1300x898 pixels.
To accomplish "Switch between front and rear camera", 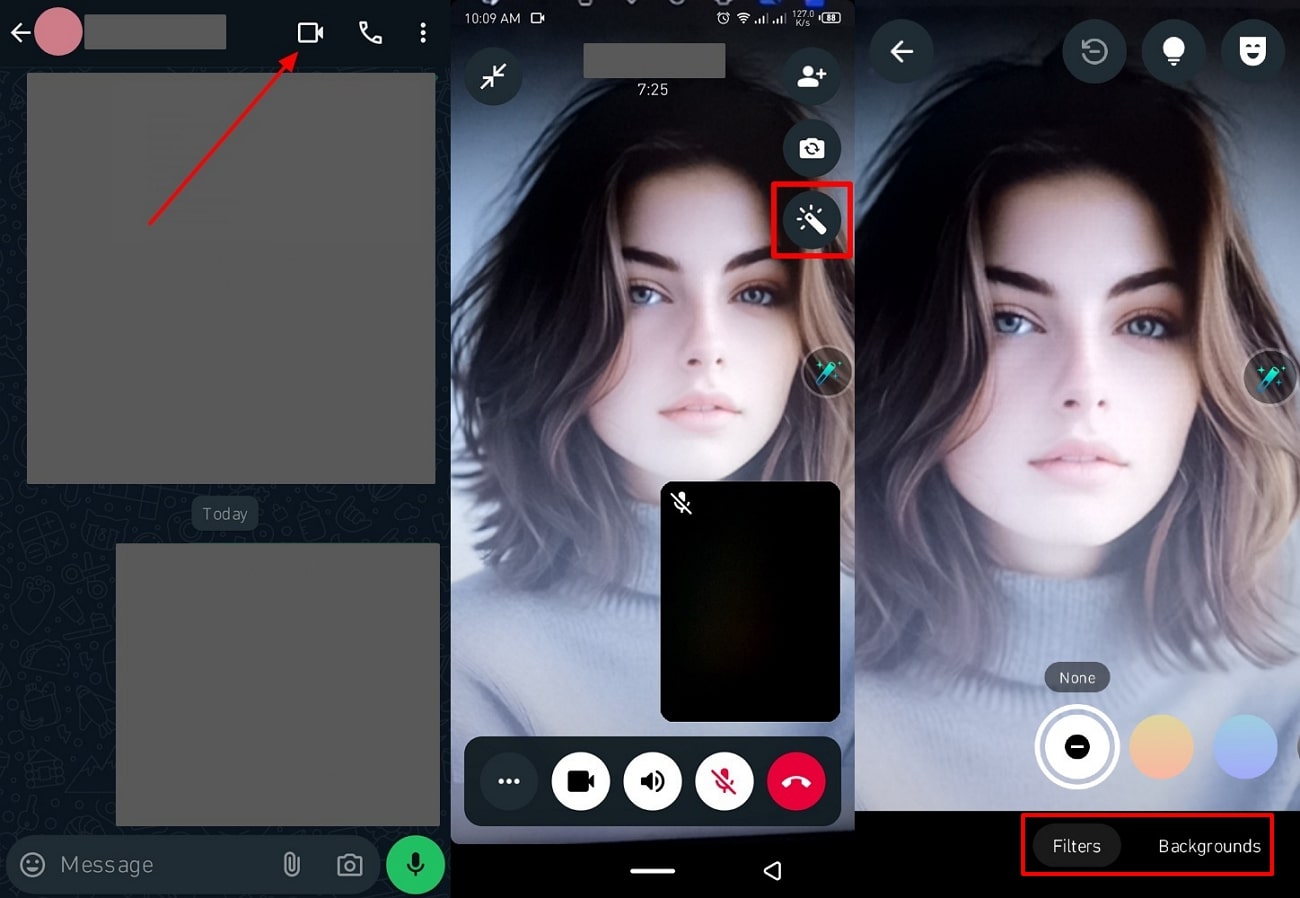I will [x=811, y=149].
